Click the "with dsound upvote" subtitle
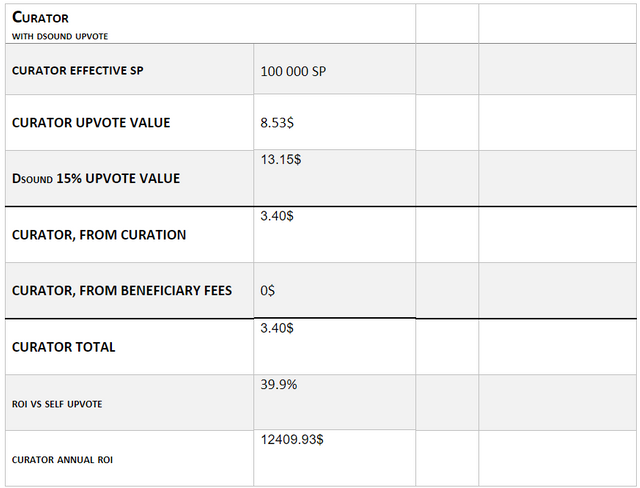 tap(60, 36)
